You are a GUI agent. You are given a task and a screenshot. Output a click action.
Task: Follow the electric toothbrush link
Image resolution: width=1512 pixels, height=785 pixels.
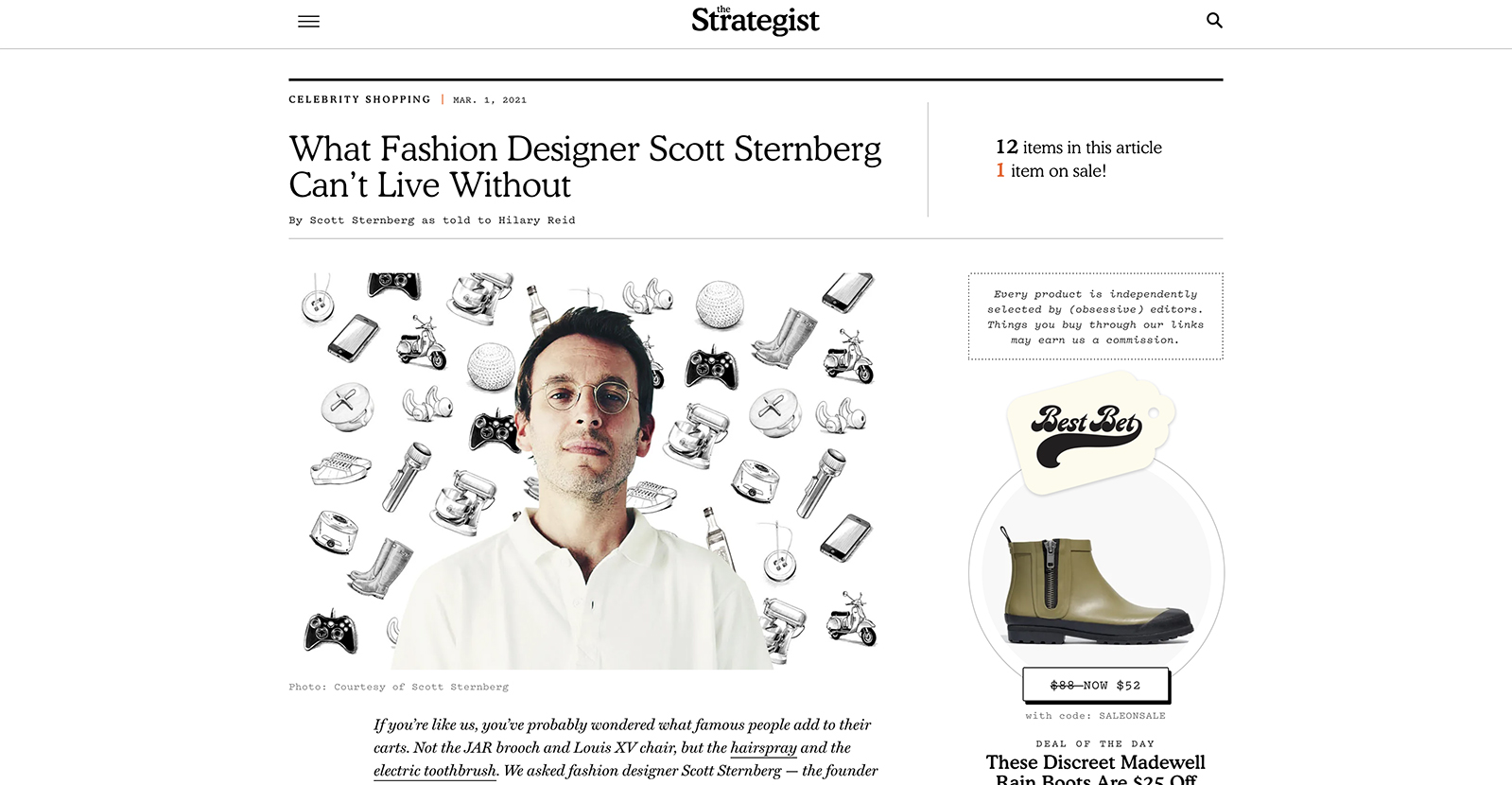point(435,771)
